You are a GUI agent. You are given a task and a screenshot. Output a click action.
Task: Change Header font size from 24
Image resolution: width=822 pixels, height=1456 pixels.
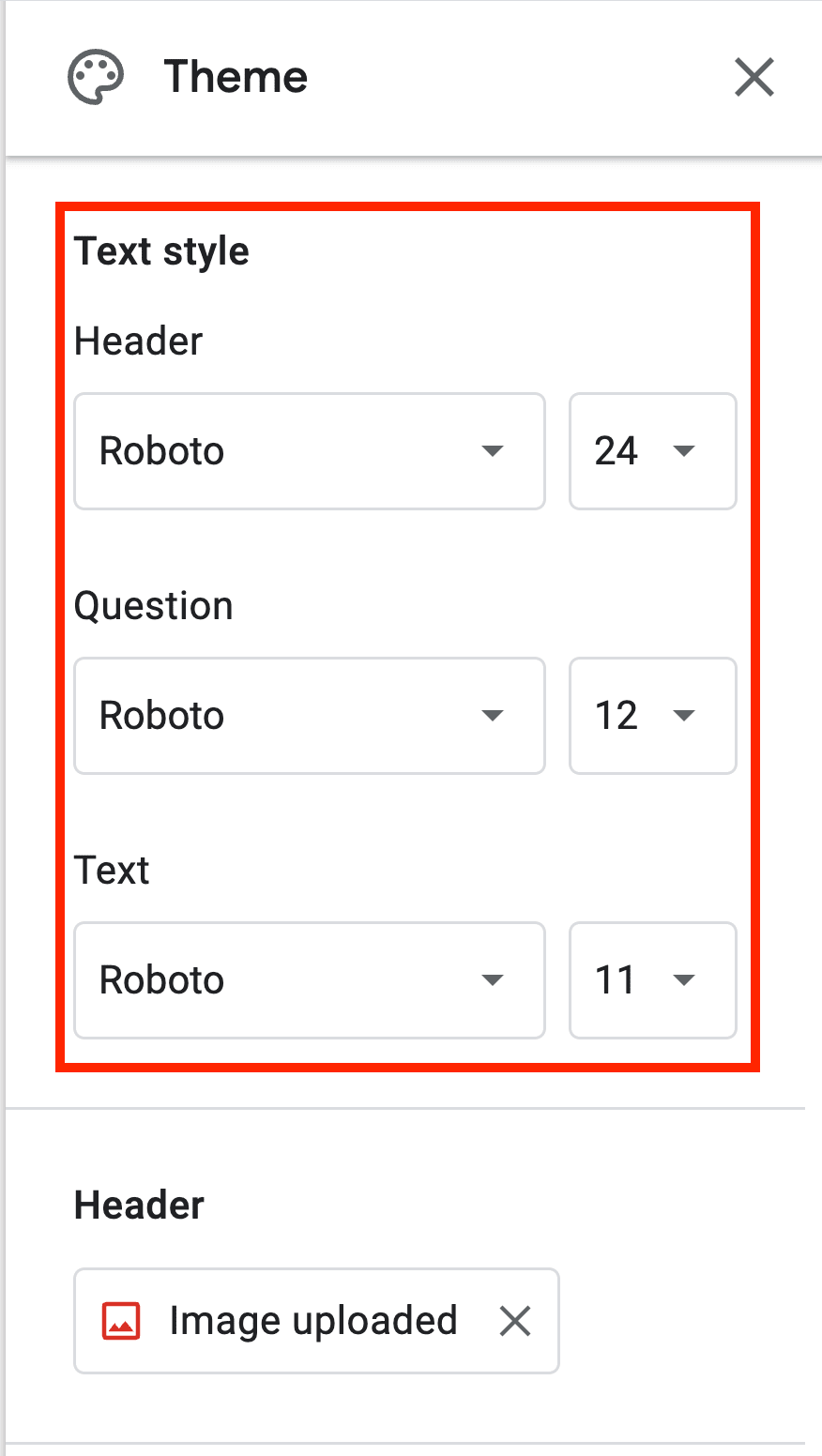652,451
